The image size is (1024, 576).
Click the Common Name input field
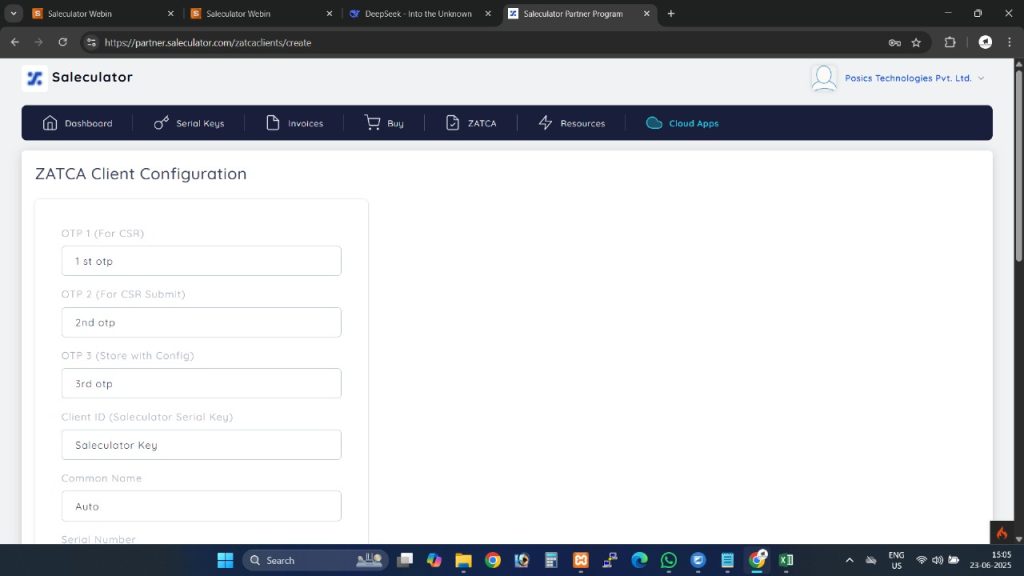pyautogui.click(x=201, y=506)
